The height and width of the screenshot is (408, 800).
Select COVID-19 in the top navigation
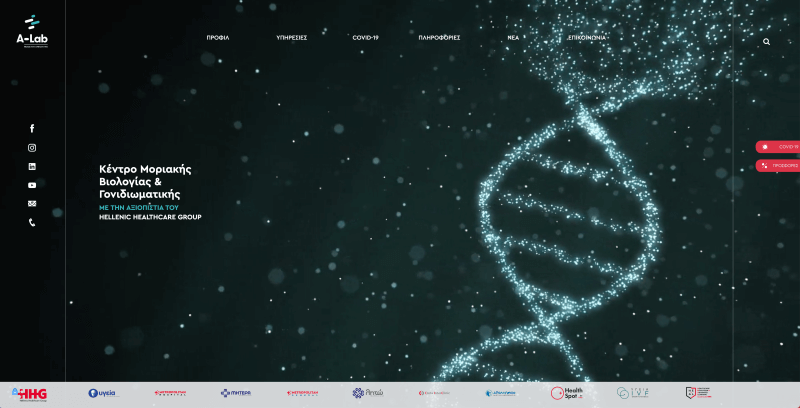[x=365, y=38]
